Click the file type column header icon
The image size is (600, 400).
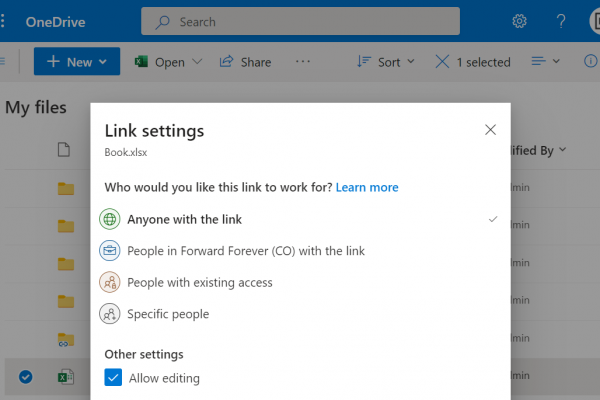click(64, 150)
